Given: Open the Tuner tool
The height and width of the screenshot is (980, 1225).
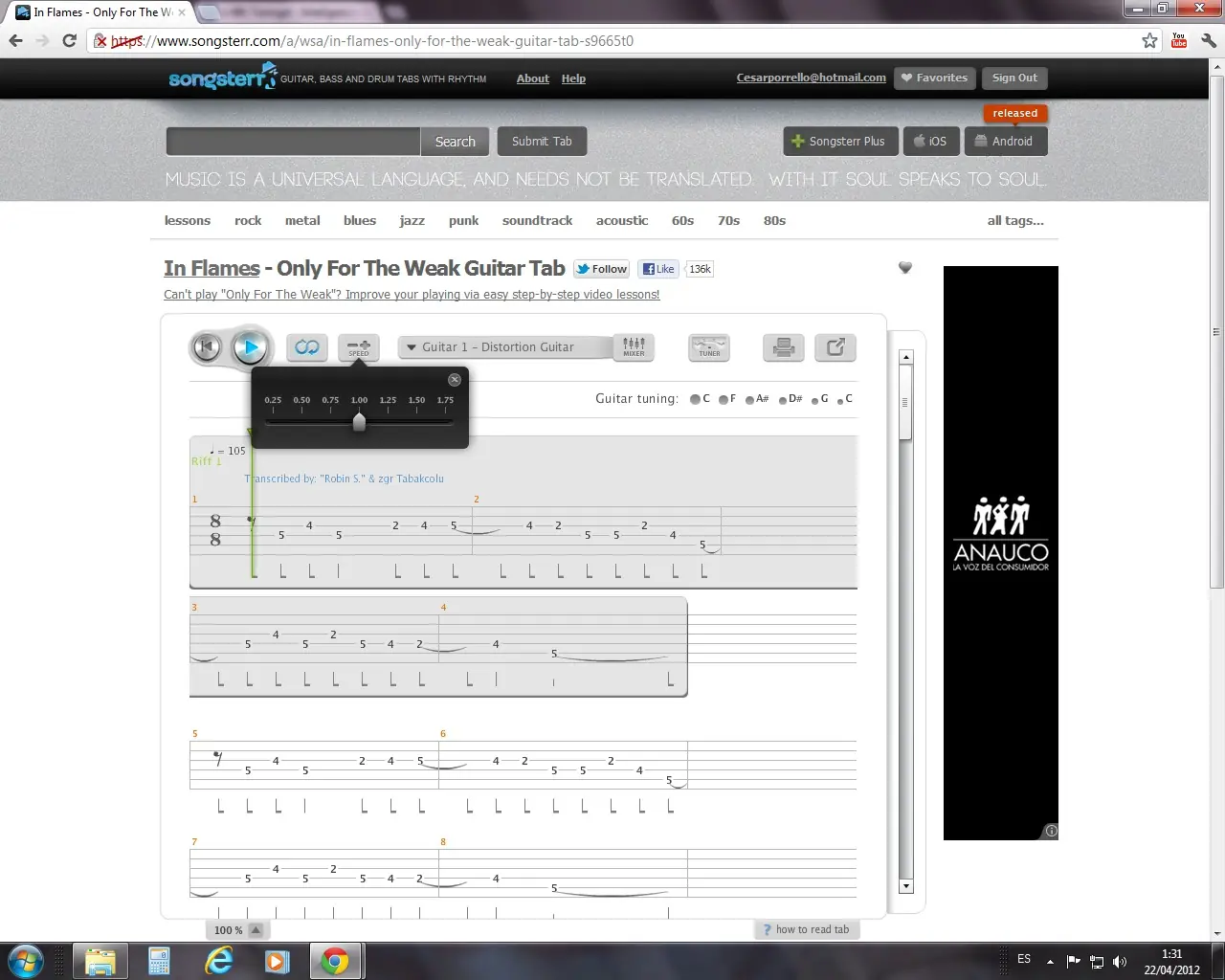Looking at the screenshot, I should pos(709,347).
